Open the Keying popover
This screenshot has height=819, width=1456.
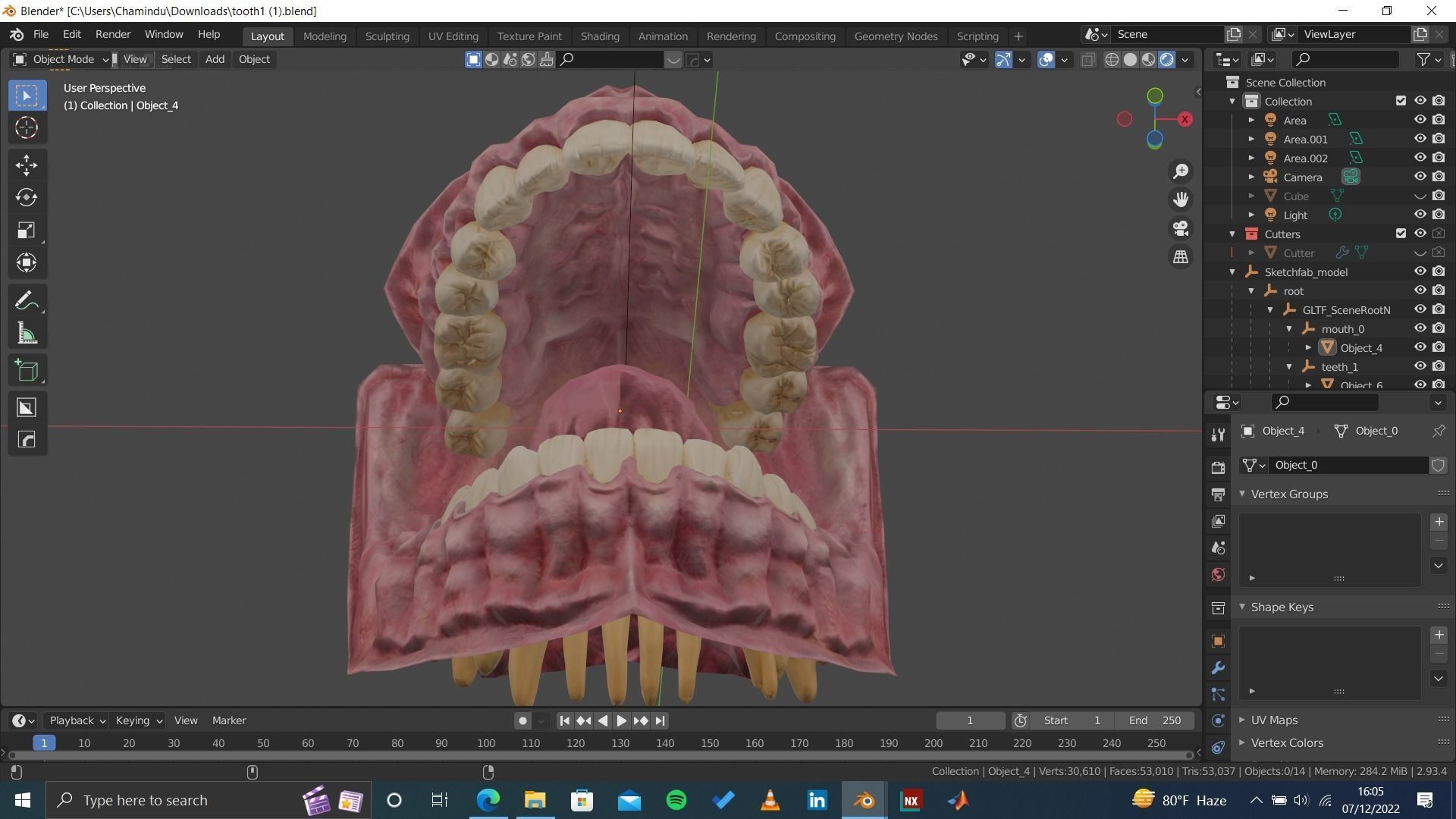click(x=138, y=720)
